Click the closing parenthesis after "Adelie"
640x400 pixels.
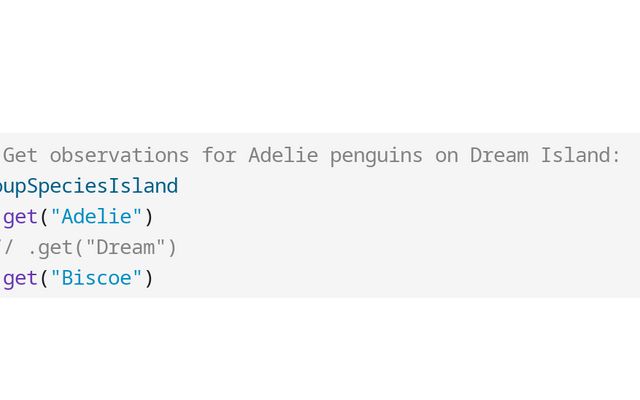click(x=149, y=217)
